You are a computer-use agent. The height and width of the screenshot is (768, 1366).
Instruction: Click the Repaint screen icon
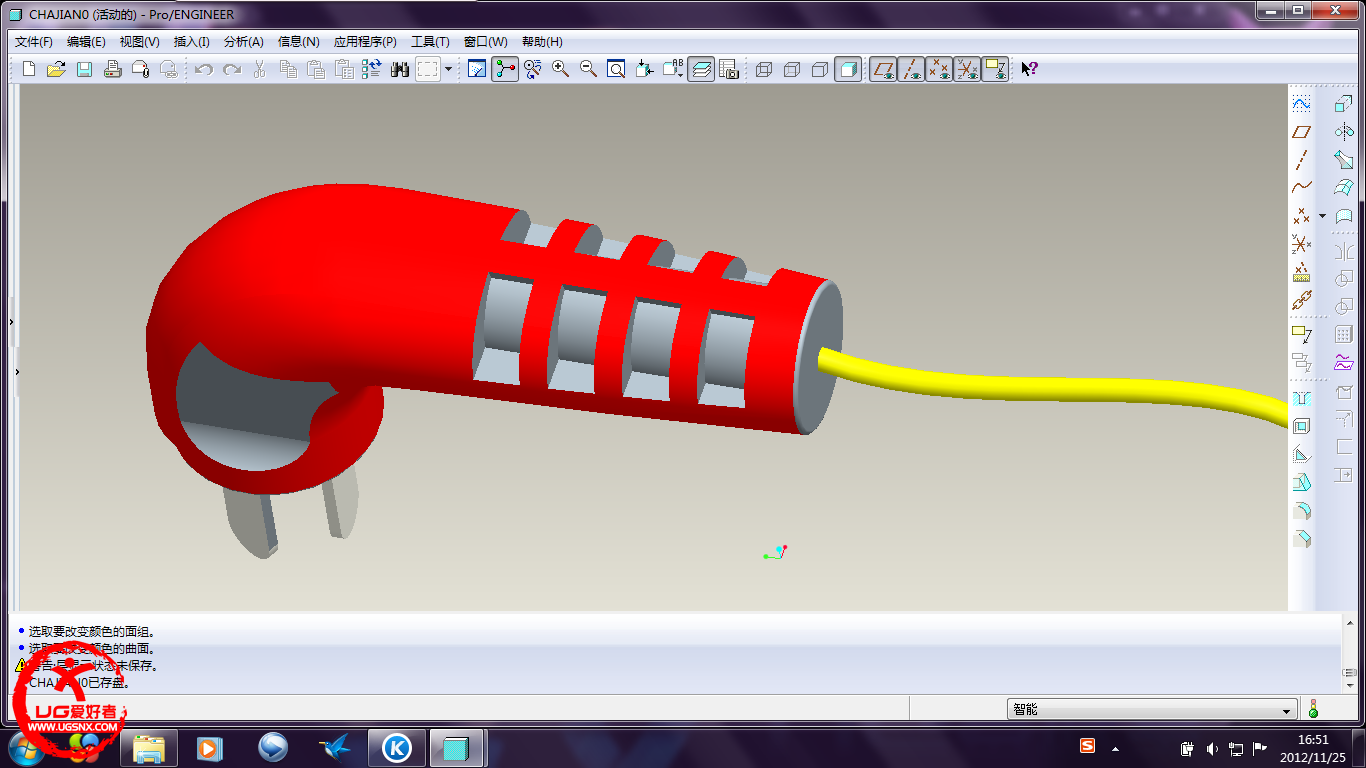point(477,69)
